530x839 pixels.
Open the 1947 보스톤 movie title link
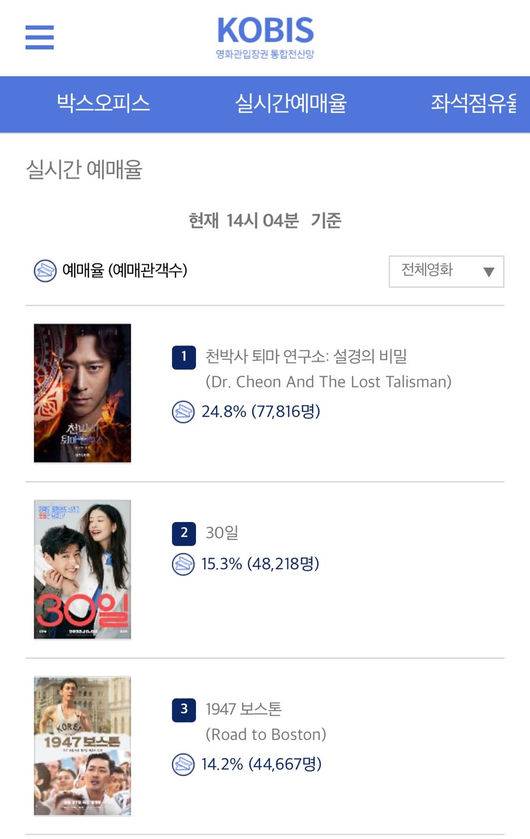pyautogui.click(x=243, y=709)
